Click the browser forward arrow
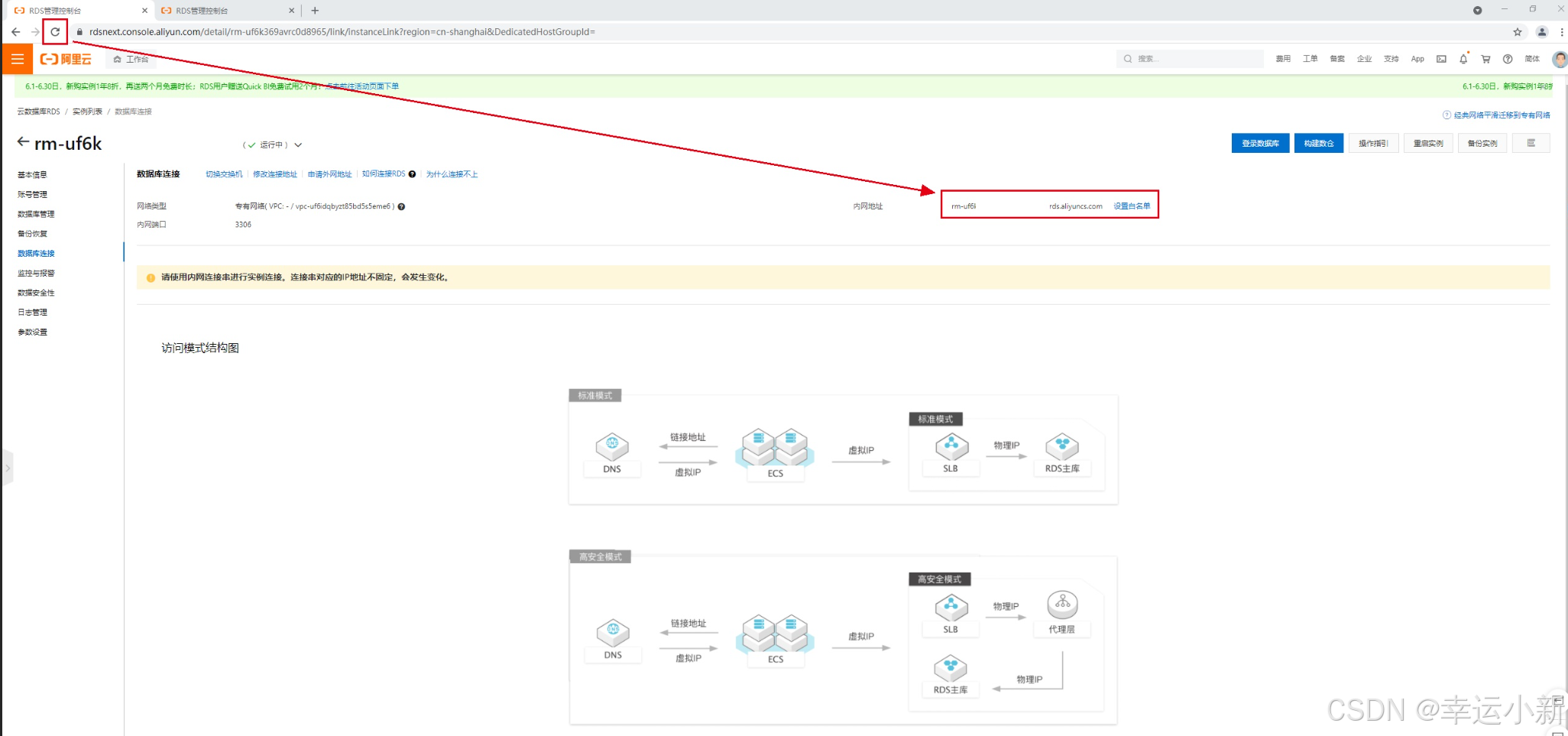Viewport: 1568px width, 736px height. [35, 32]
